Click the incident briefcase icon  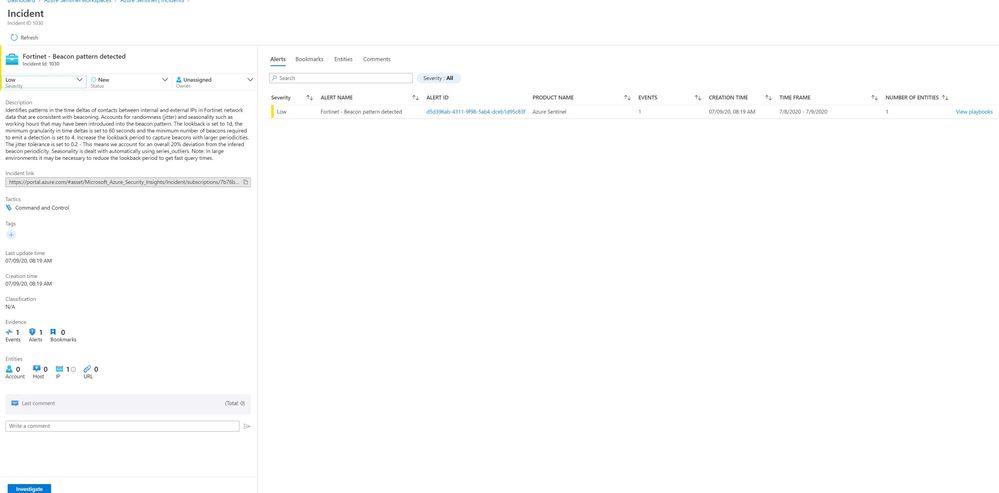[12, 60]
